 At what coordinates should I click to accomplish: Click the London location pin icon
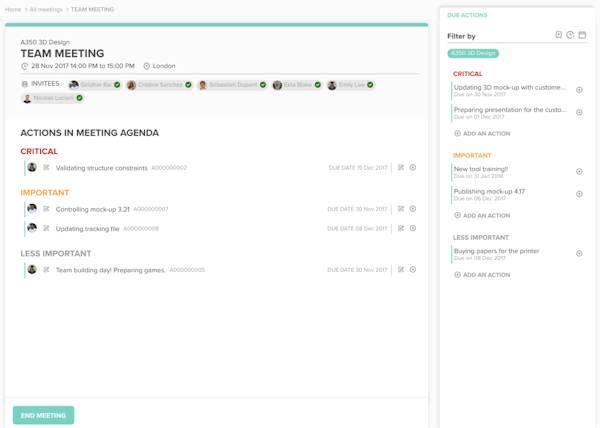point(147,66)
